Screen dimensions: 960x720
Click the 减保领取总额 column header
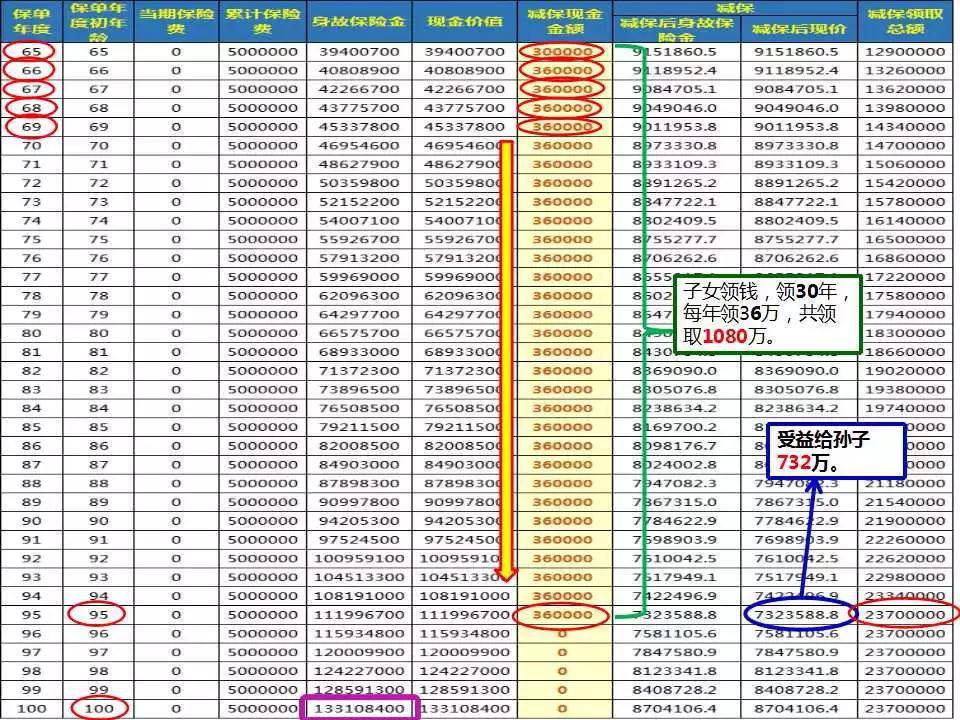907,21
